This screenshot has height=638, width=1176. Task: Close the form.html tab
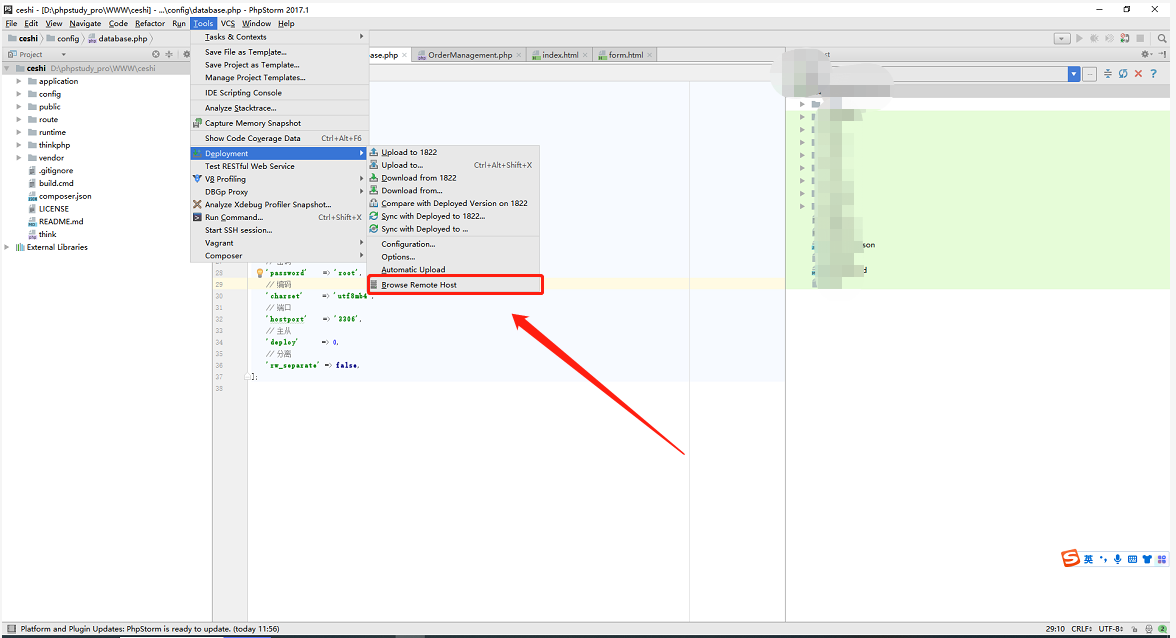[650, 55]
